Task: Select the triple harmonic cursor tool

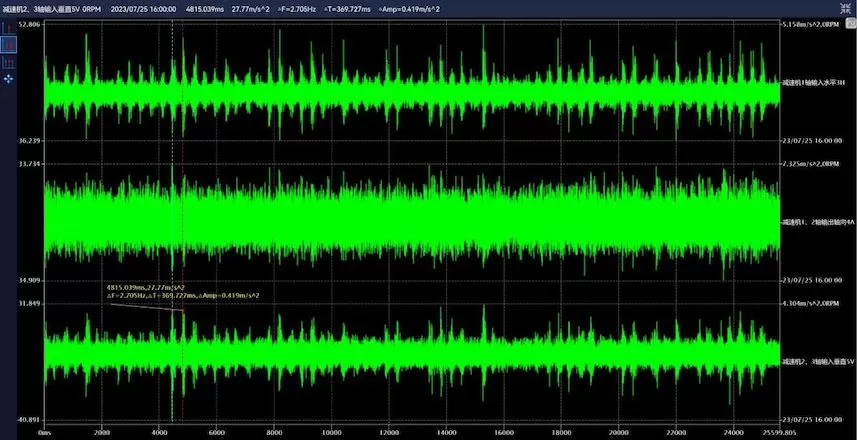Action: pos(10,61)
